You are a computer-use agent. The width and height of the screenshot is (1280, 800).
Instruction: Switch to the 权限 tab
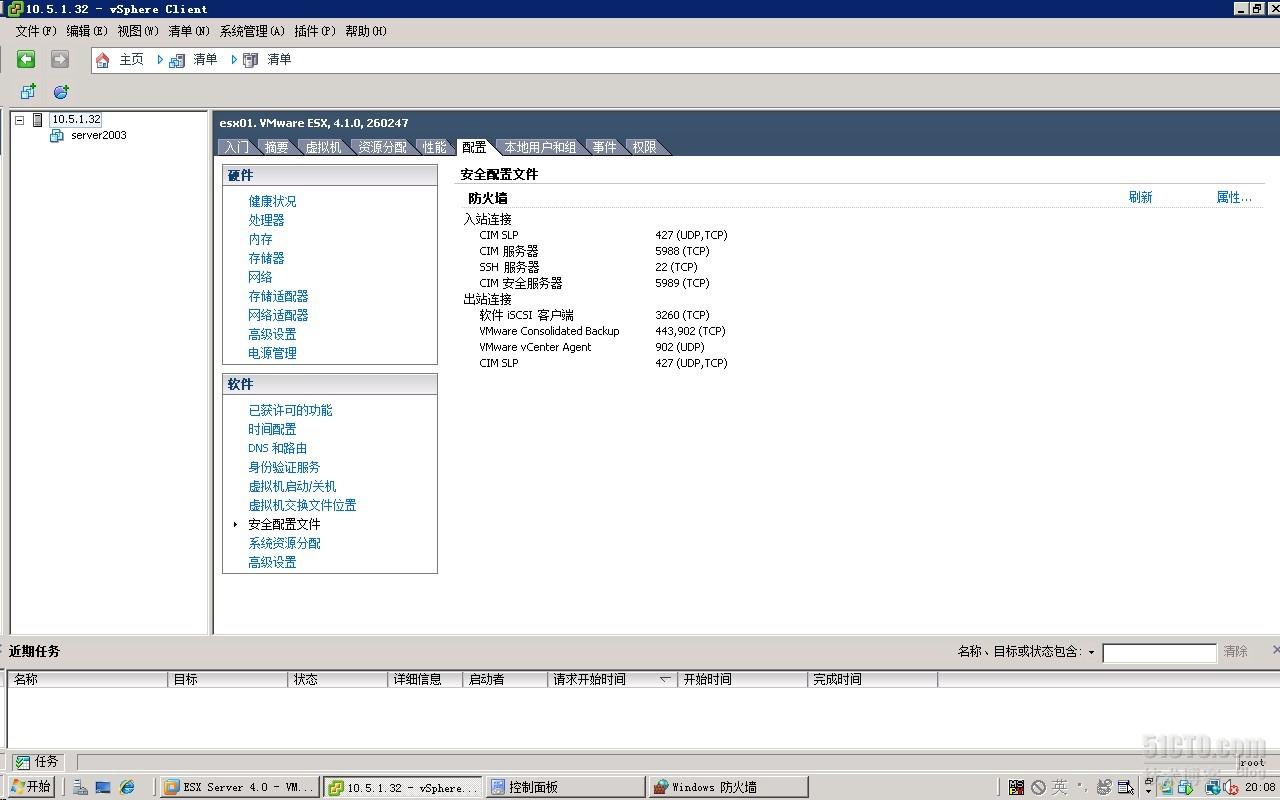click(x=645, y=147)
